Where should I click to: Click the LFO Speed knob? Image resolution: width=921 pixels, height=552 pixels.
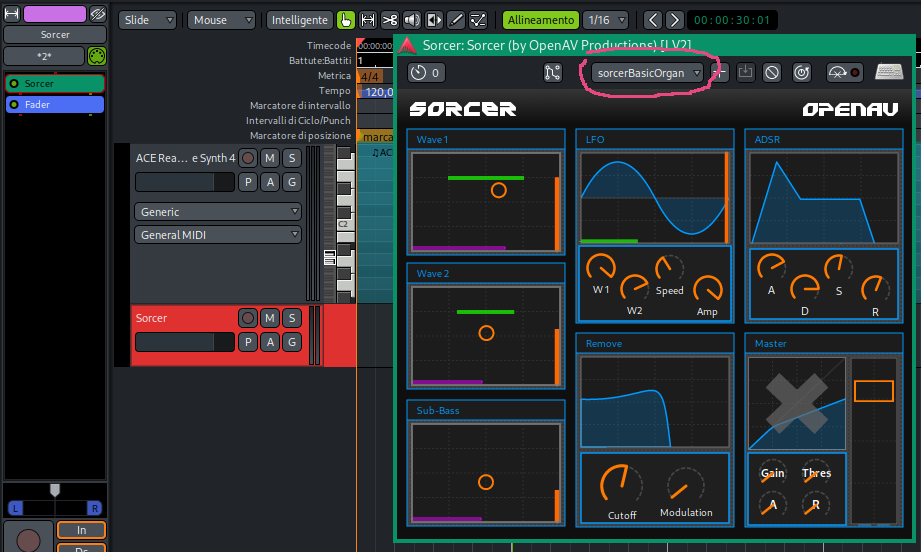pos(669,269)
